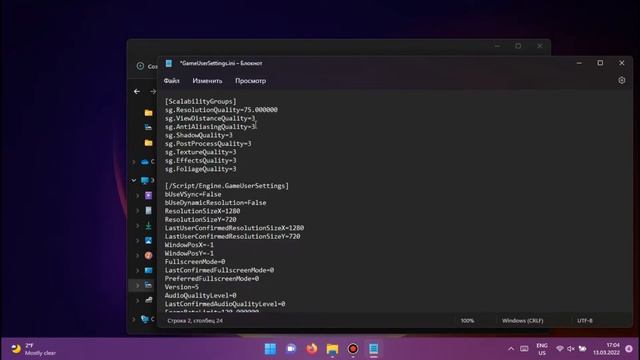Click the [ScalabilityGroups] header line

(x=200, y=101)
